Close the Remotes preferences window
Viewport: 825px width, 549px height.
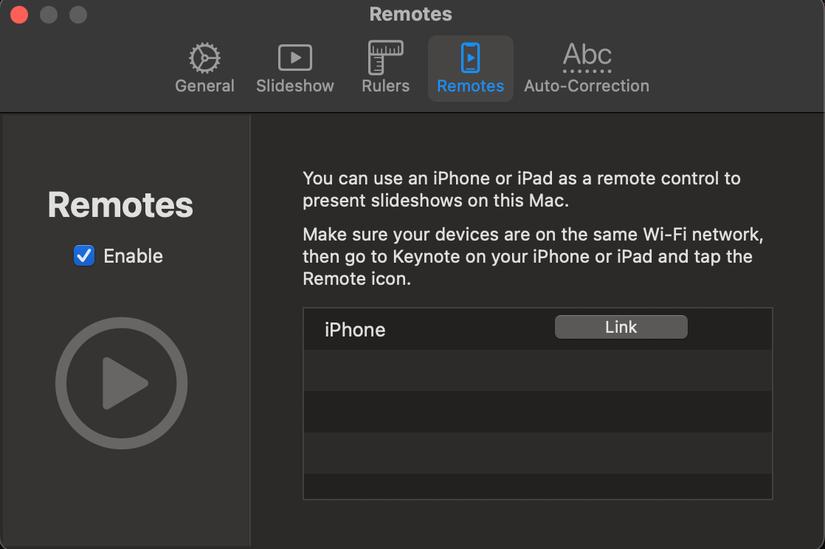19,14
